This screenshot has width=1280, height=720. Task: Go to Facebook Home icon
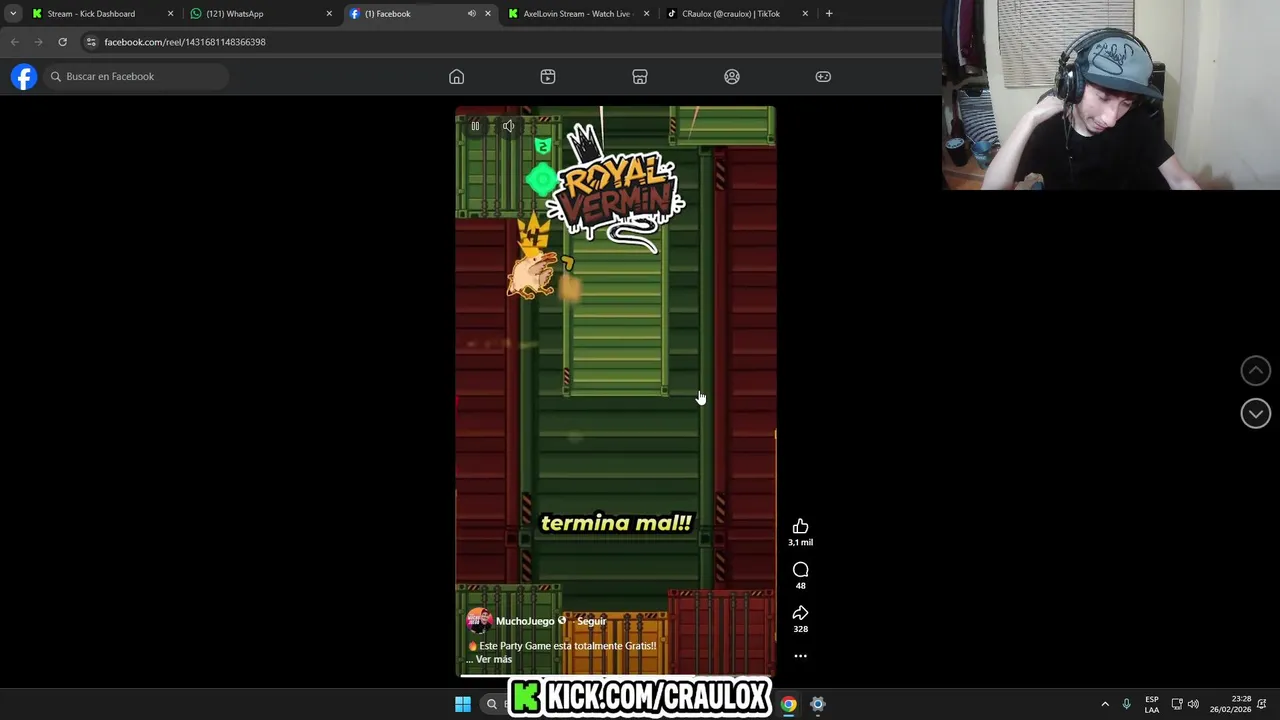pos(456,77)
